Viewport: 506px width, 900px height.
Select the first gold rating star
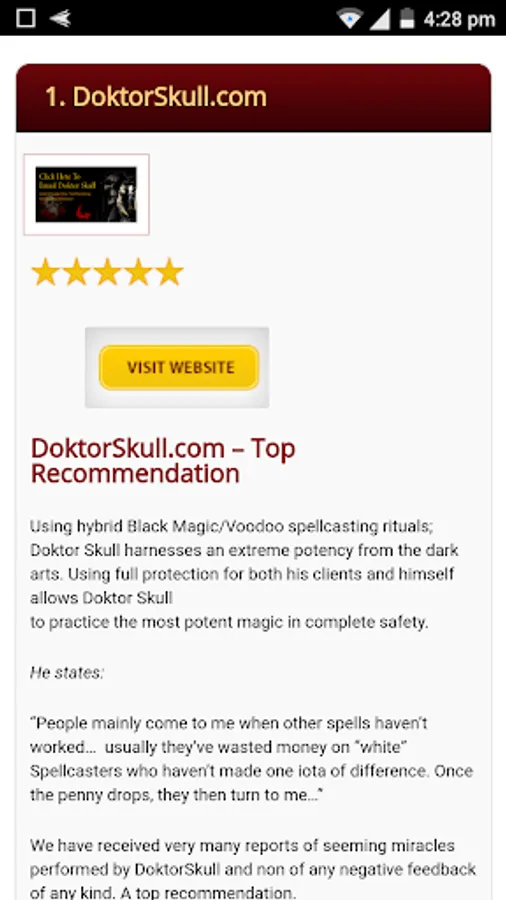click(x=44, y=272)
